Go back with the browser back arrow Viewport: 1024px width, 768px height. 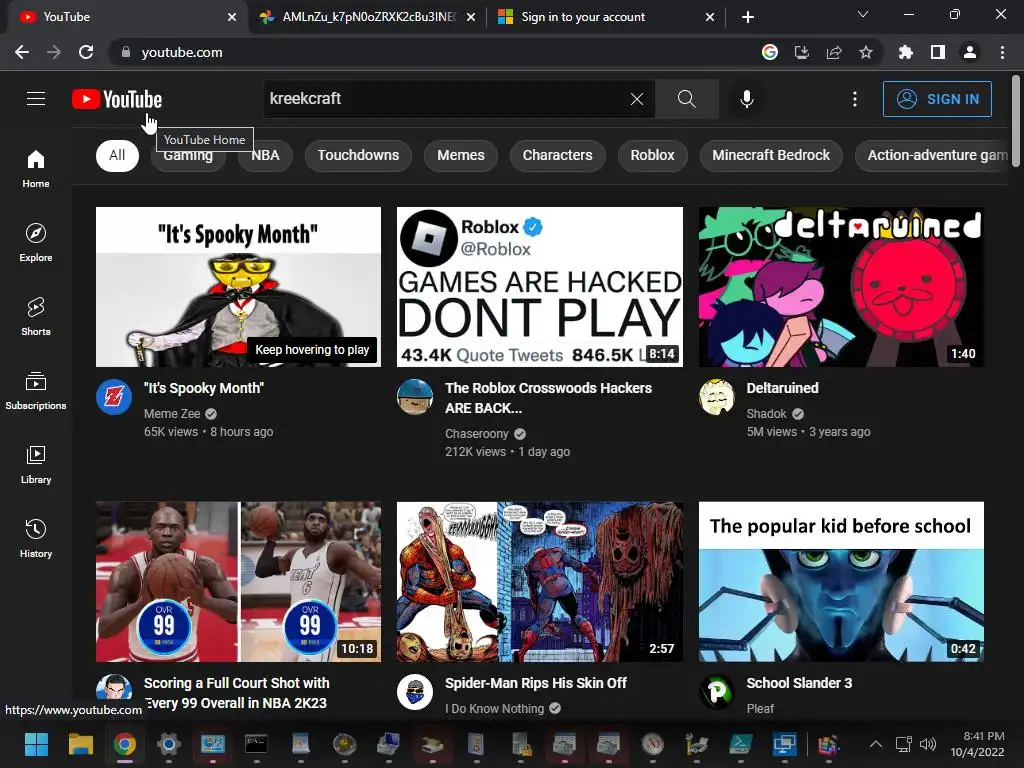[22, 52]
